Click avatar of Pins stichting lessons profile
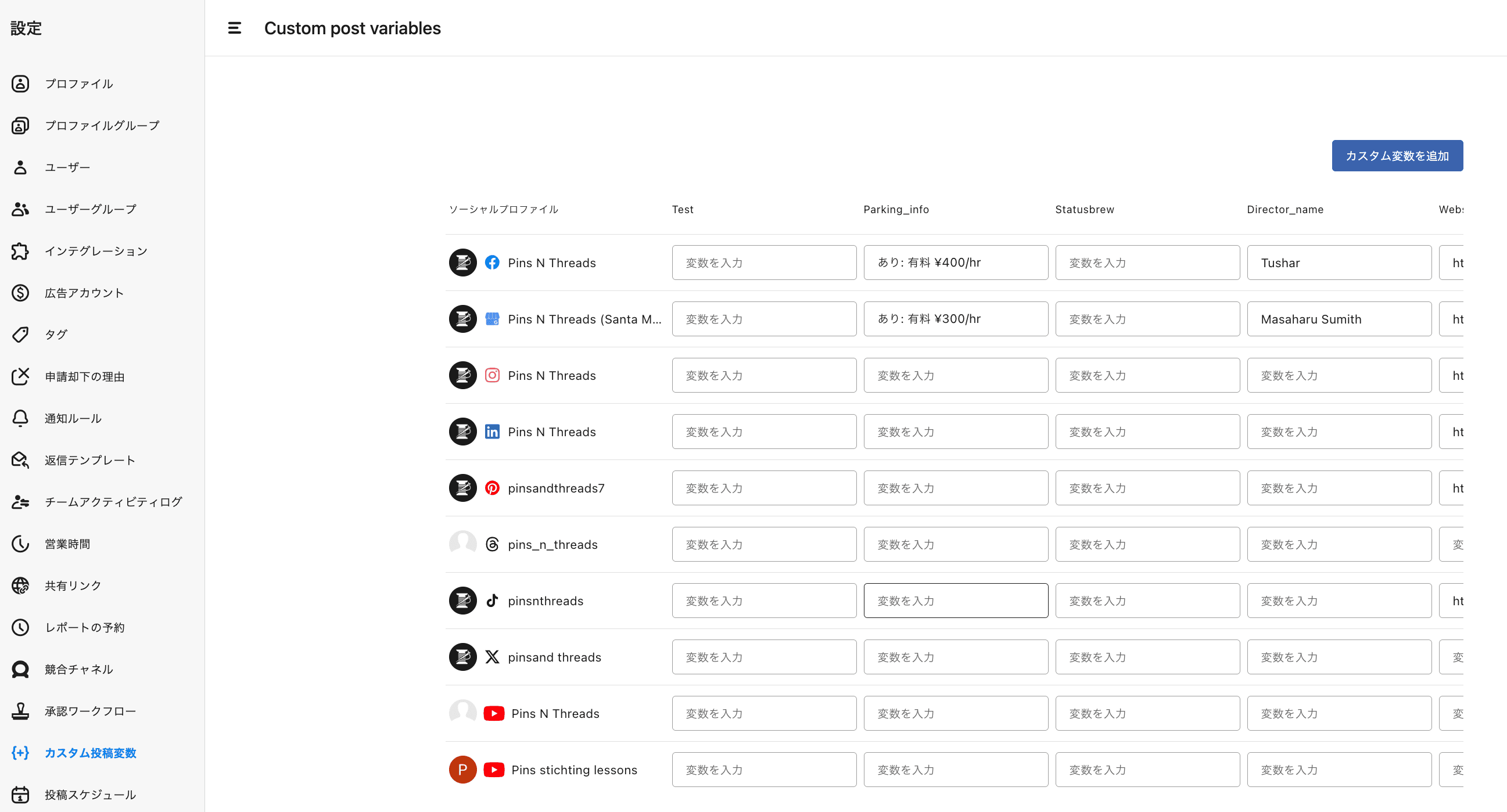This screenshot has height=812, width=1507. pos(462,770)
